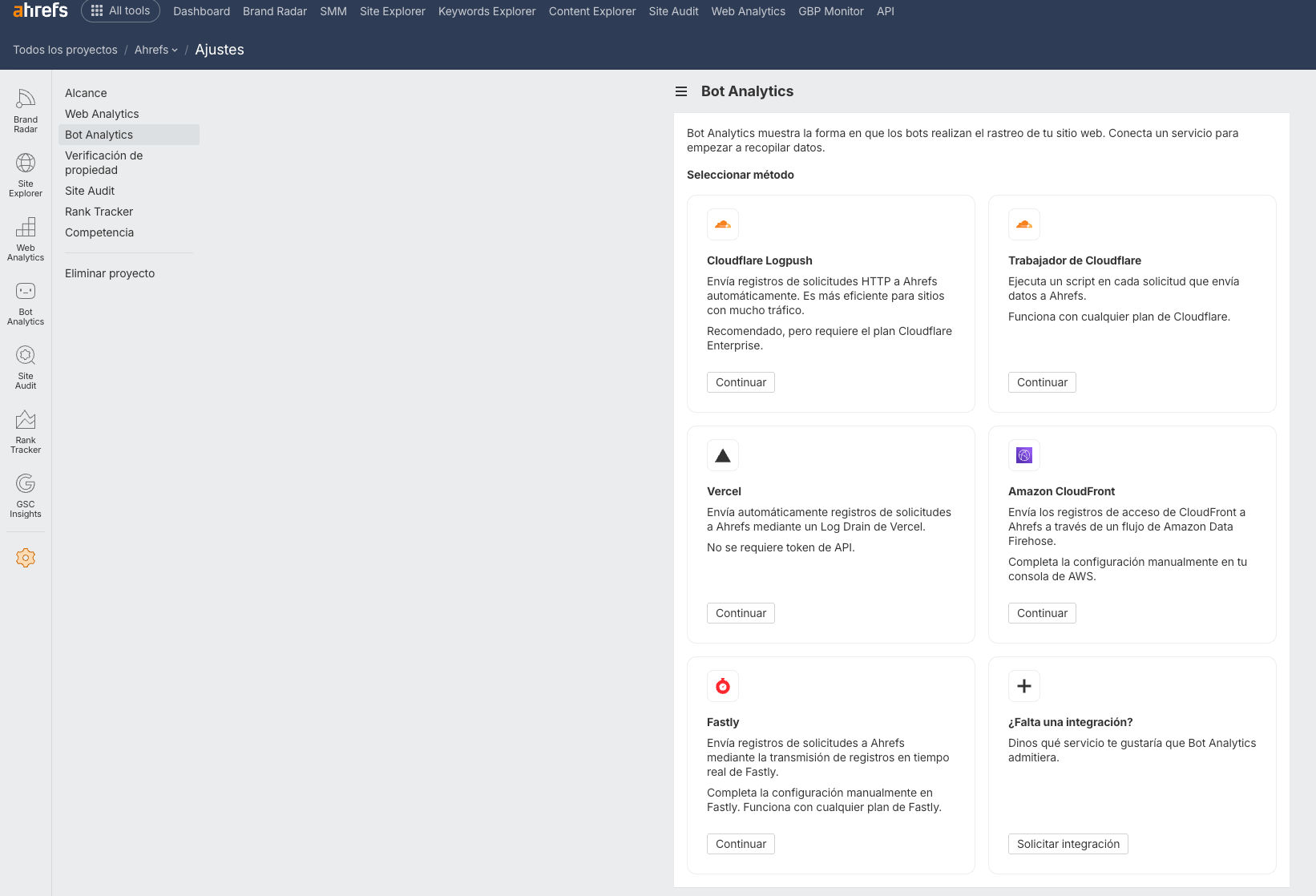
Task: Click the Fastly red timer icon
Action: (x=723, y=686)
